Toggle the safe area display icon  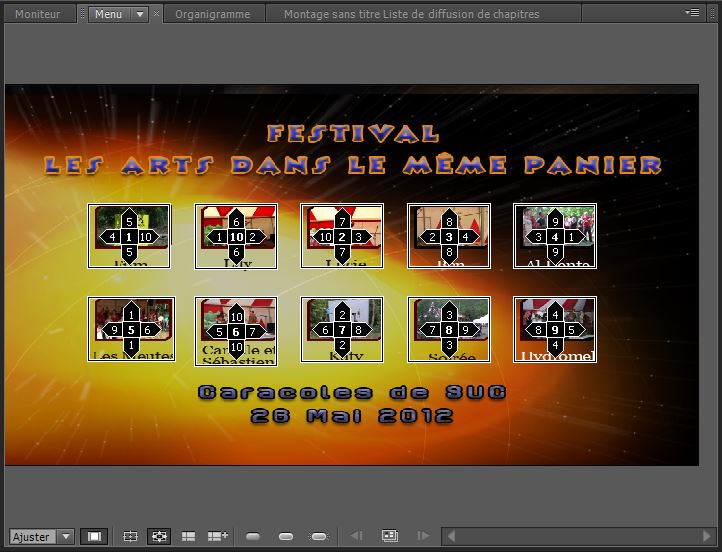pos(130,537)
